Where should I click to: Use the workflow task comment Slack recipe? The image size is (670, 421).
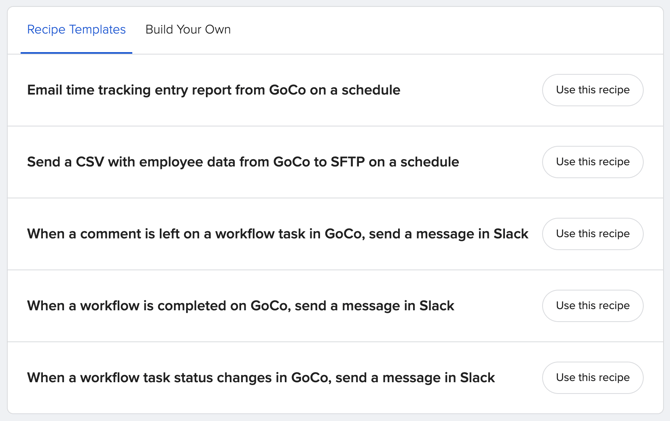tap(593, 234)
